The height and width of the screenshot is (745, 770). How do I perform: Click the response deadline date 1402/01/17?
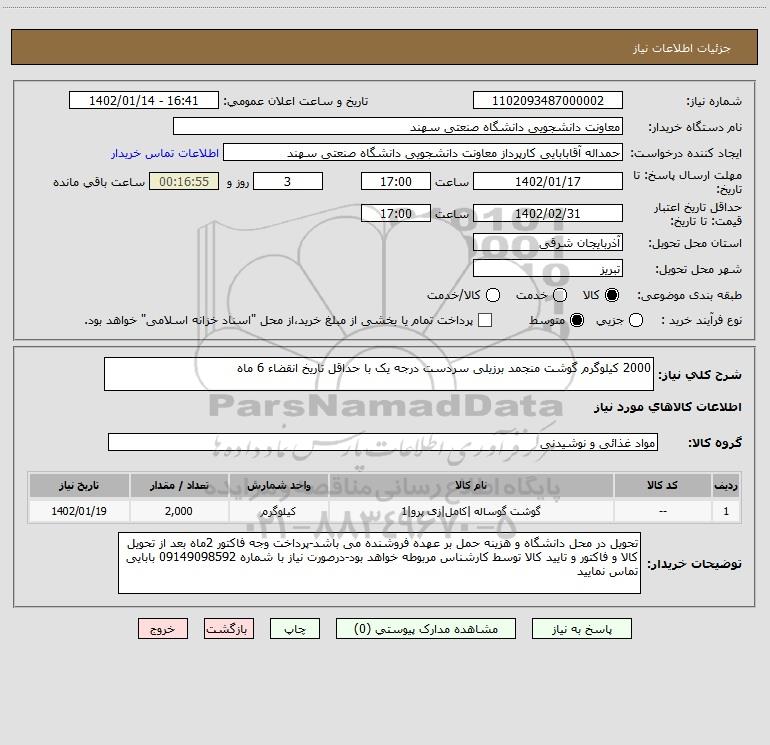548,181
